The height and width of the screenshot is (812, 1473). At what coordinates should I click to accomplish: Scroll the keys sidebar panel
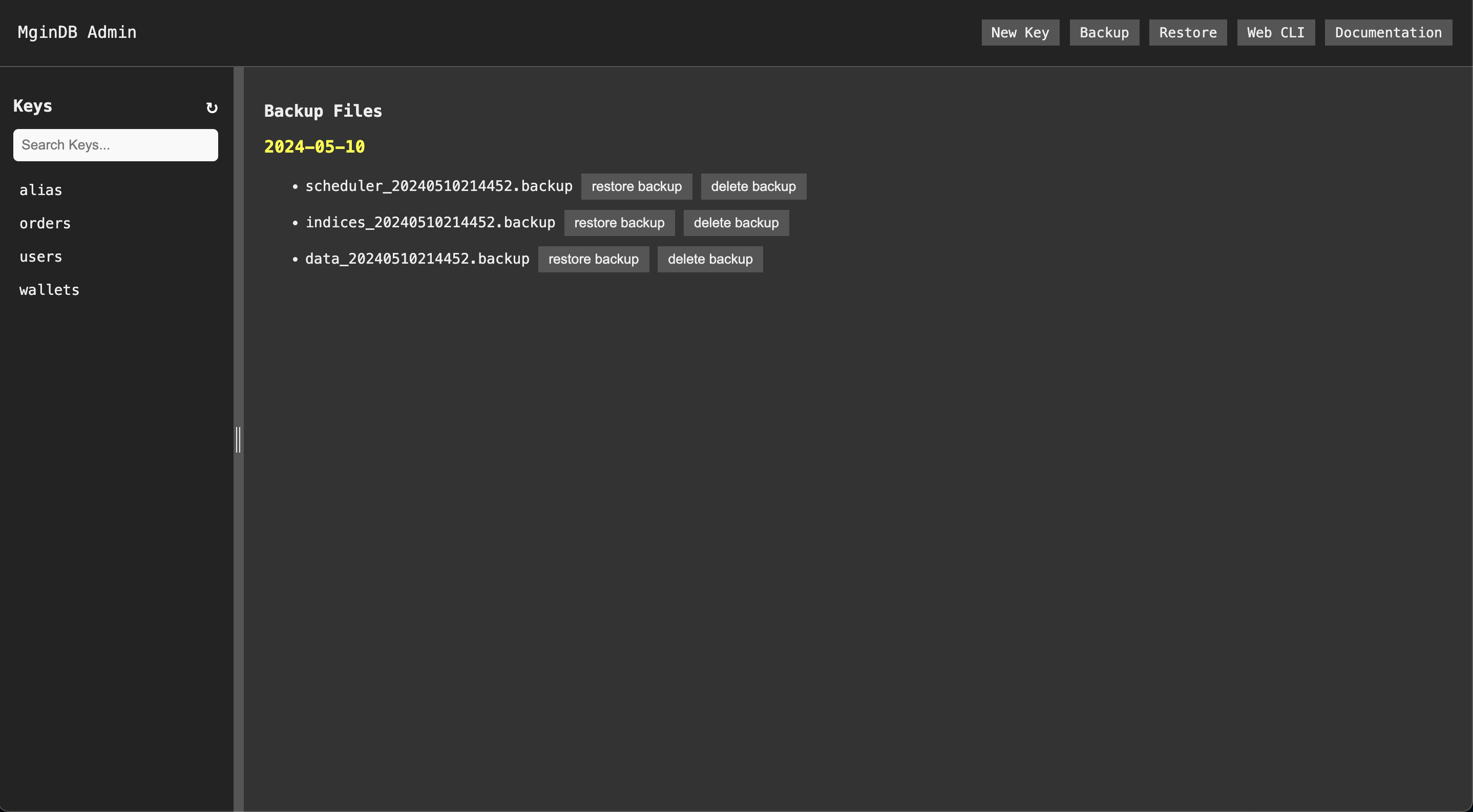pos(238,438)
